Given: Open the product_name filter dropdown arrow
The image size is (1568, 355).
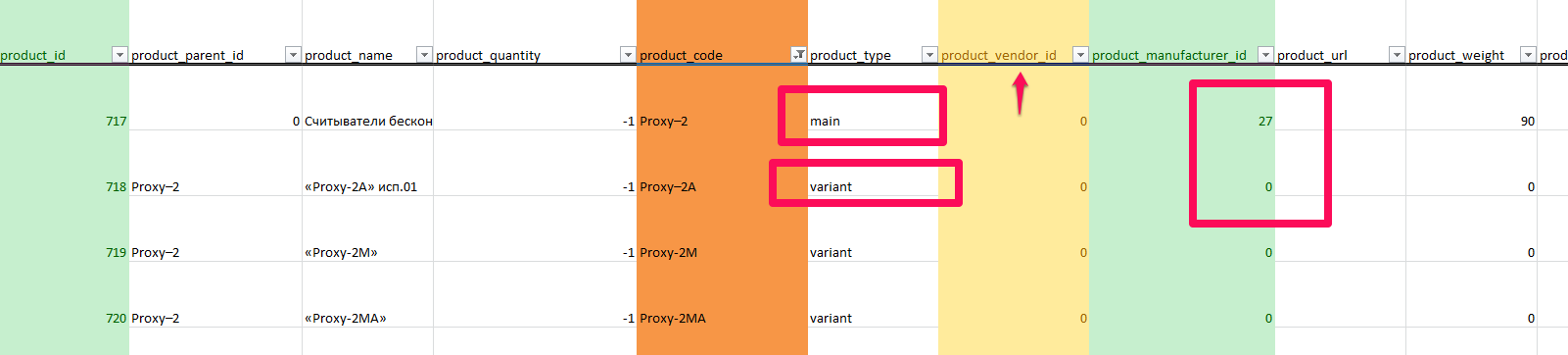Looking at the screenshot, I should coord(424,55).
